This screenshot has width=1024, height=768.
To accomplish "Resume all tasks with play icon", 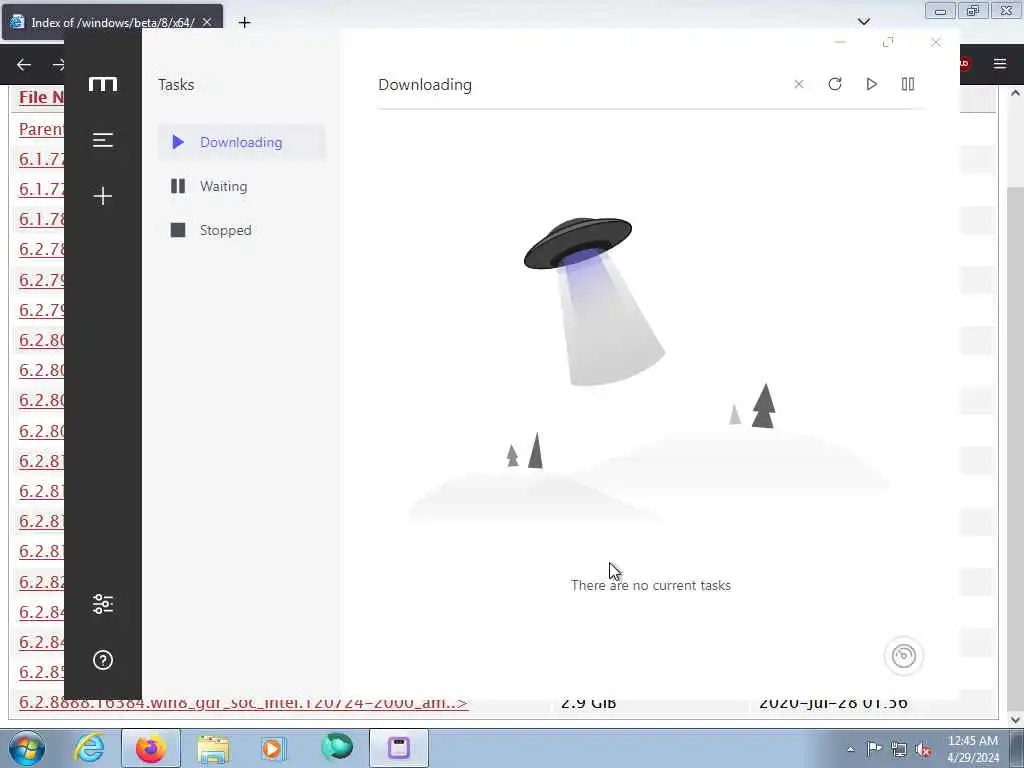I will pyautogui.click(x=871, y=84).
